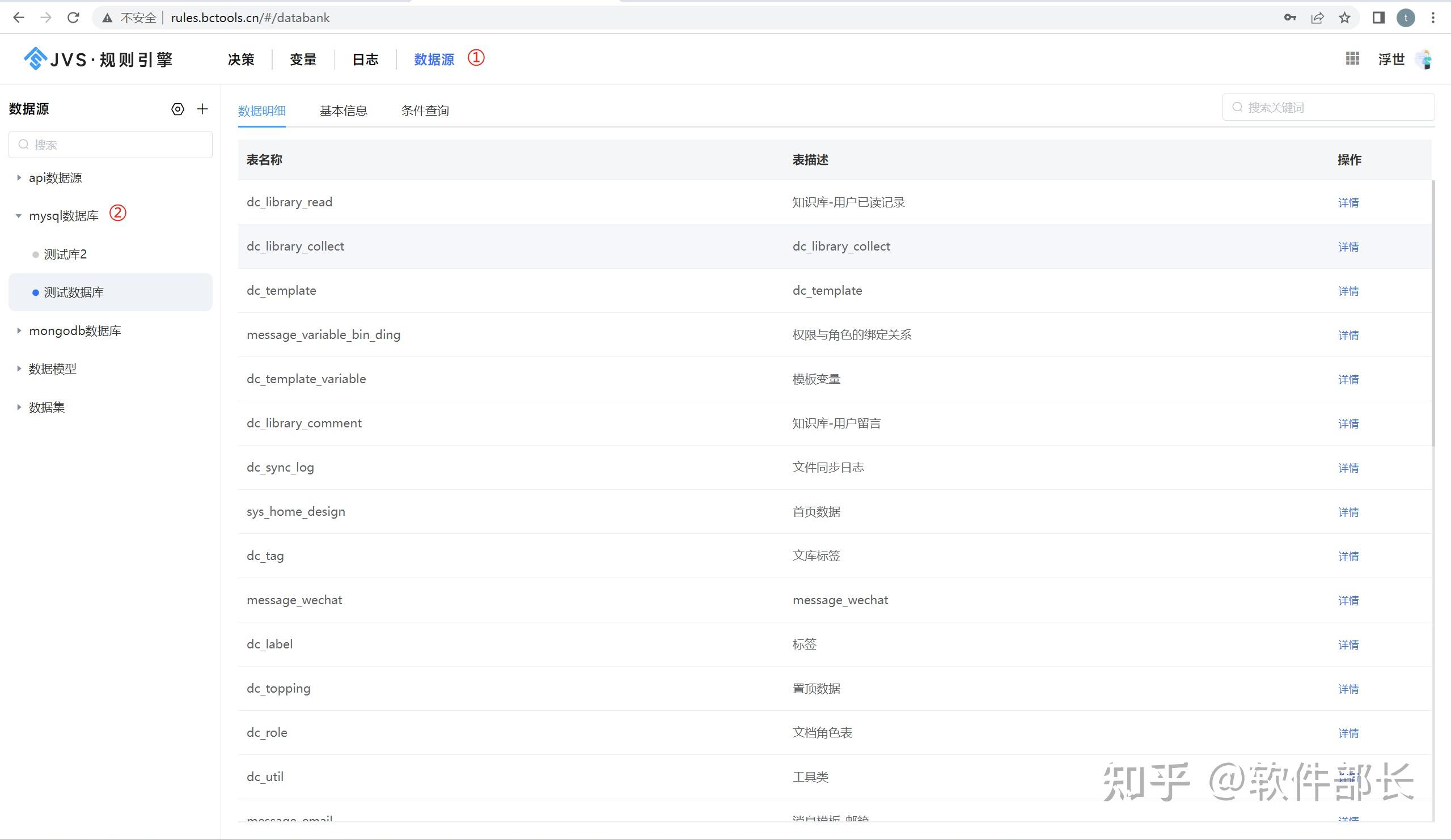This screenshot has width=1451, height=840.
Task: Click the page reload icon
Action: (73, 17)
